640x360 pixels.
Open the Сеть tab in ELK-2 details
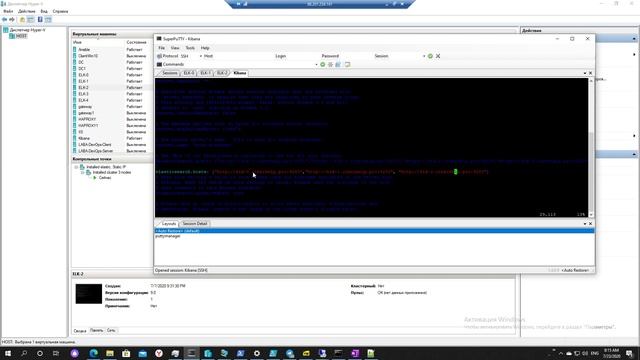[x=111, y=330]
